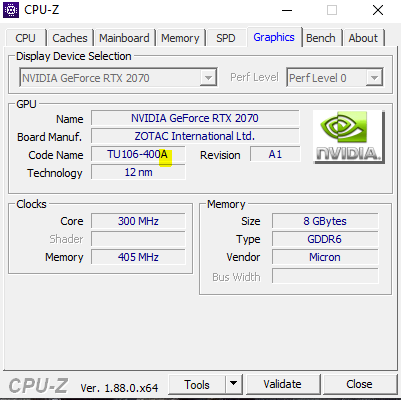Minimize the CPU-Z window
The image size is (401, 400).
point(287,10)
